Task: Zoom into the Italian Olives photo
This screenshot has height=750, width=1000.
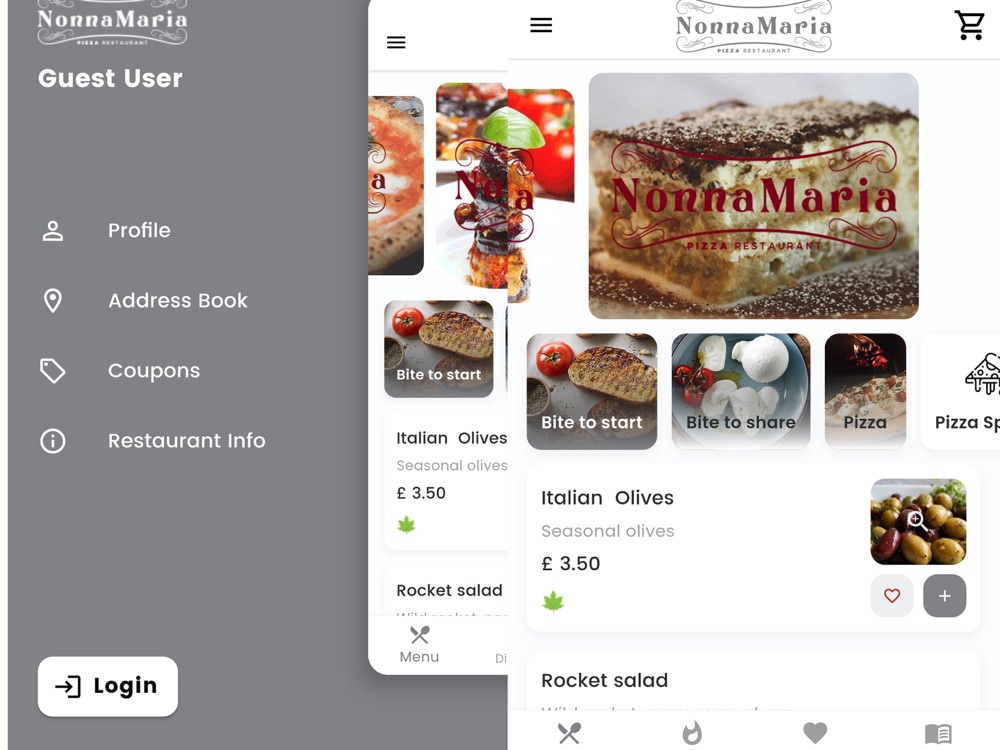Action: (918, 521)
